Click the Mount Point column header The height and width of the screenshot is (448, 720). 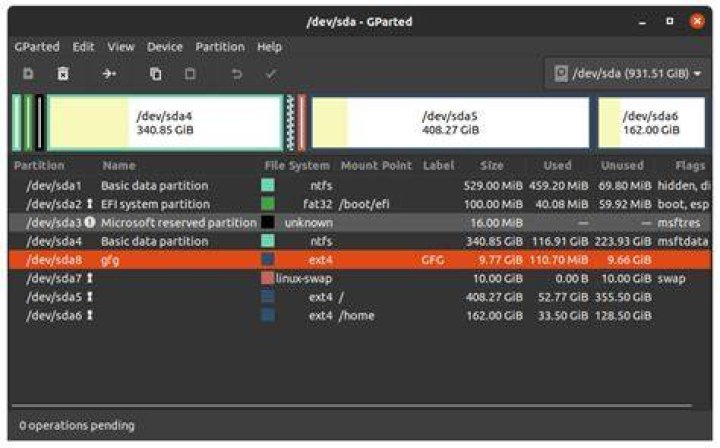click(x=377, y=166)
